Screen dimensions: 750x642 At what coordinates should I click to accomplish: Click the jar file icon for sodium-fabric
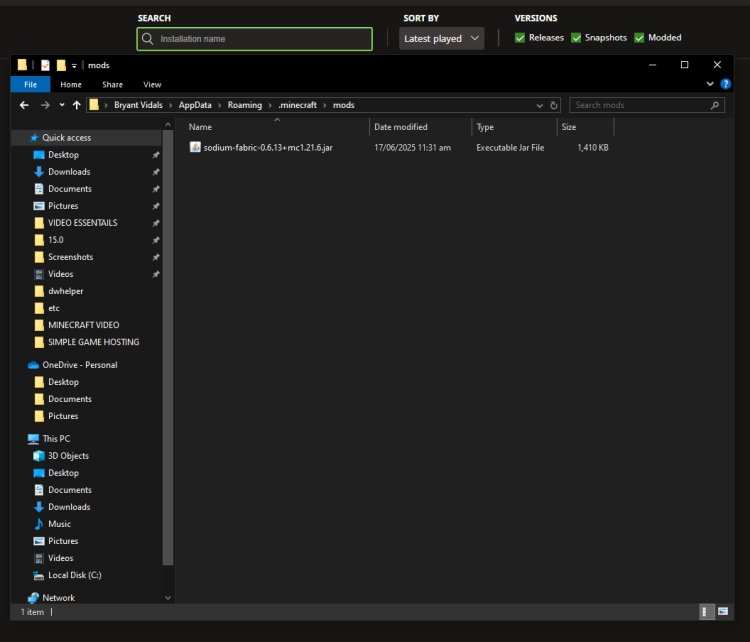pyautogui.click(x=195, y=147)
